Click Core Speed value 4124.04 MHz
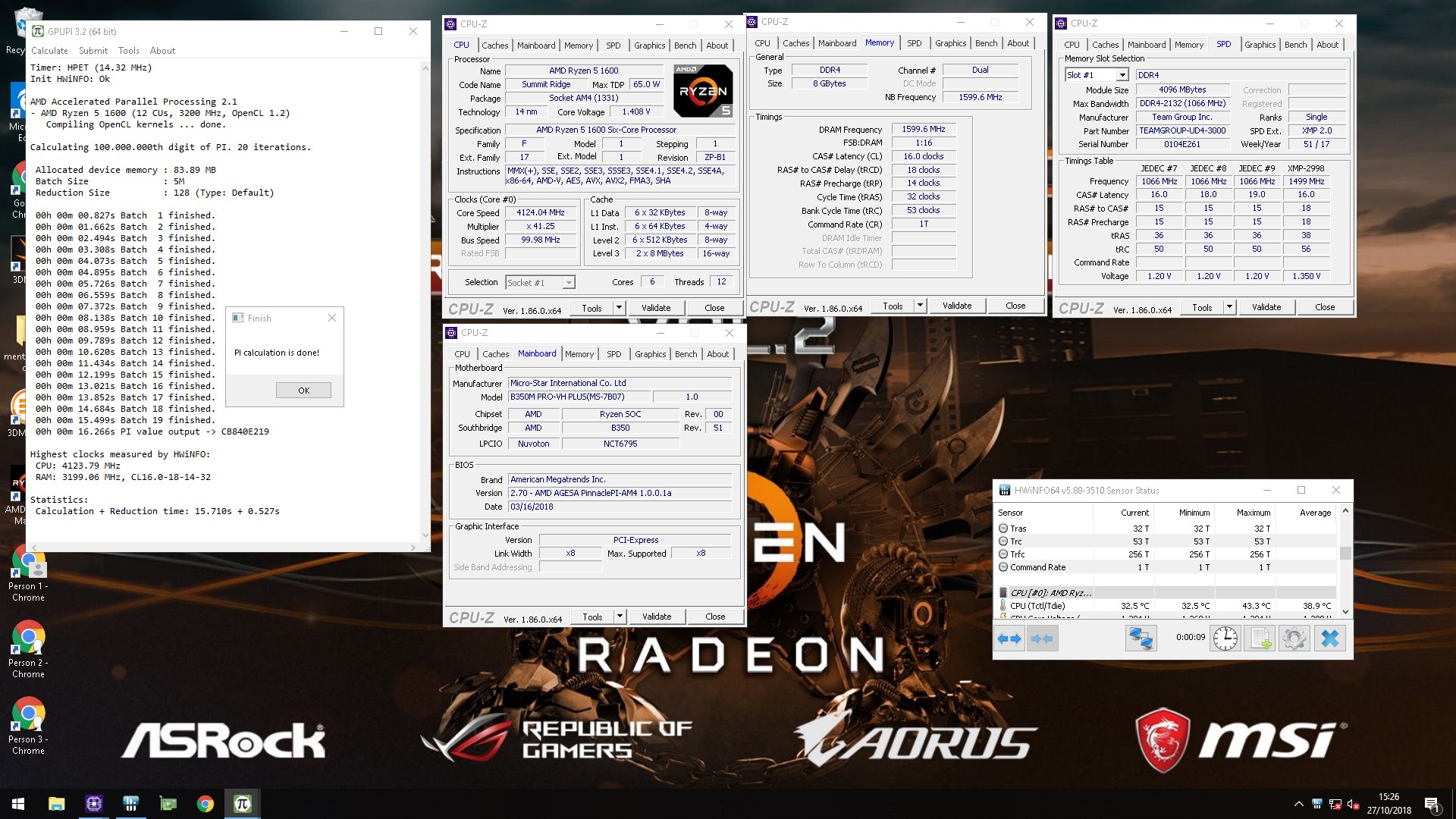The image size is (1456, 819). click(540, 213)
